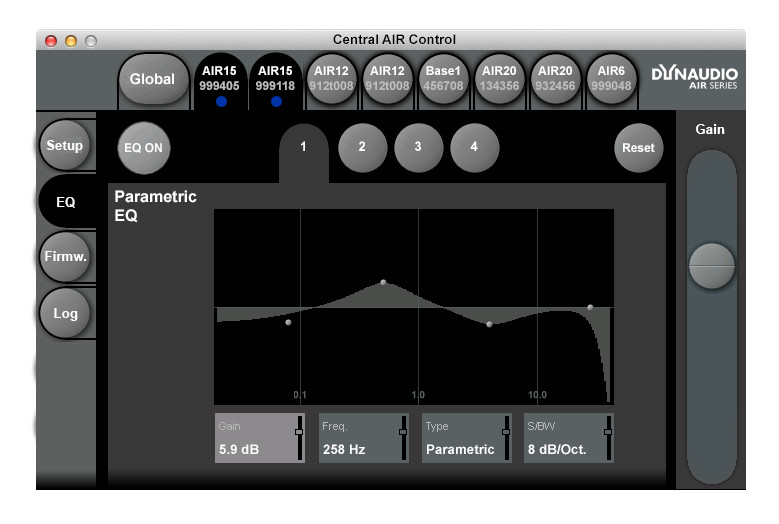Minimize the Central AIR Control window
This screenshot has width=779, height=524.
71,41
